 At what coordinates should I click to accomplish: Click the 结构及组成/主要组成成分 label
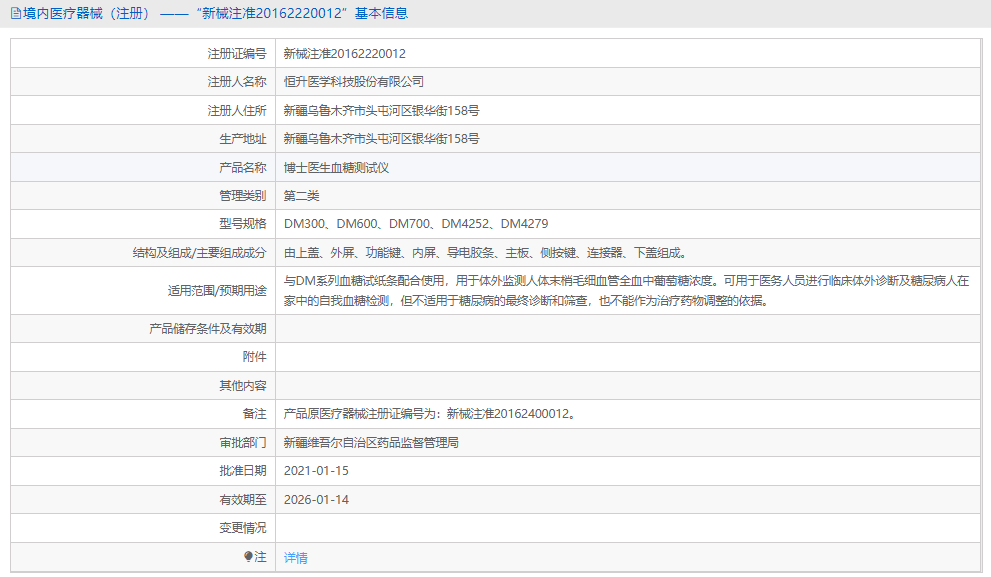199,253
